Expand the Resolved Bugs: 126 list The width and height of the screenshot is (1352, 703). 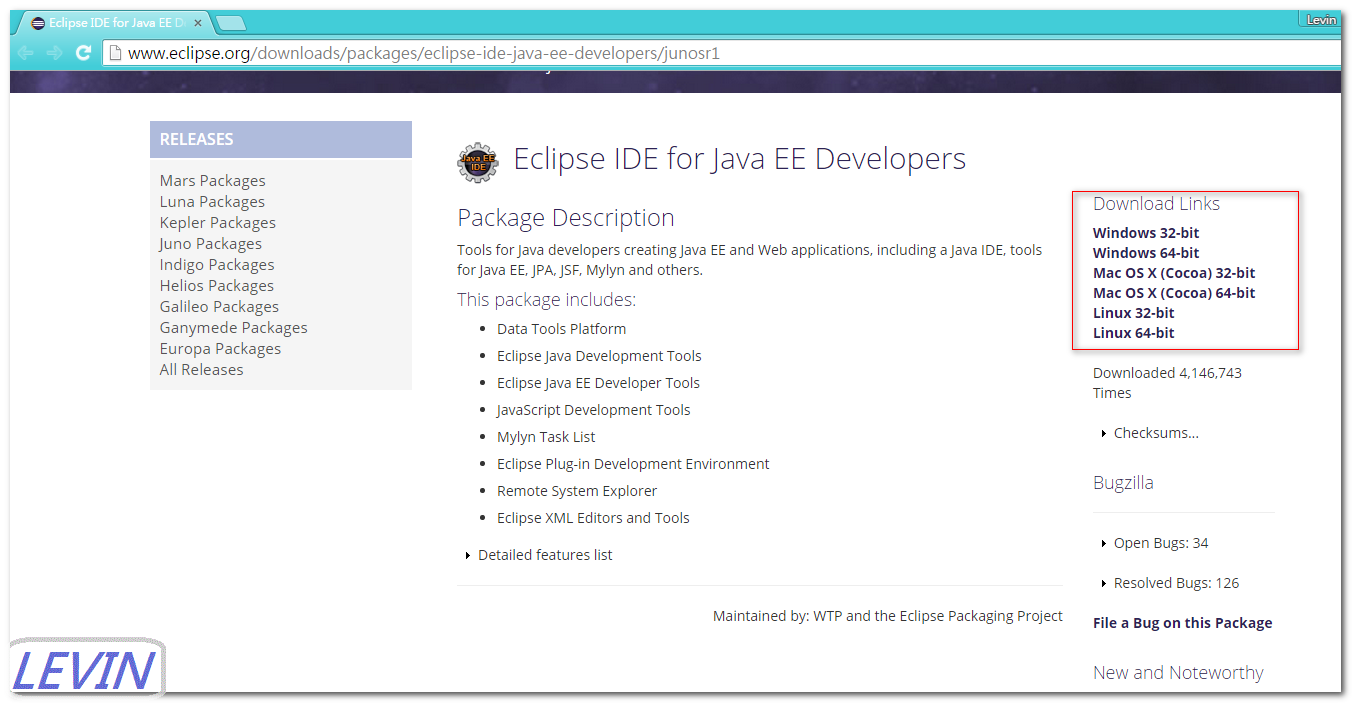pyautogui.click(x=1170, y=583)
